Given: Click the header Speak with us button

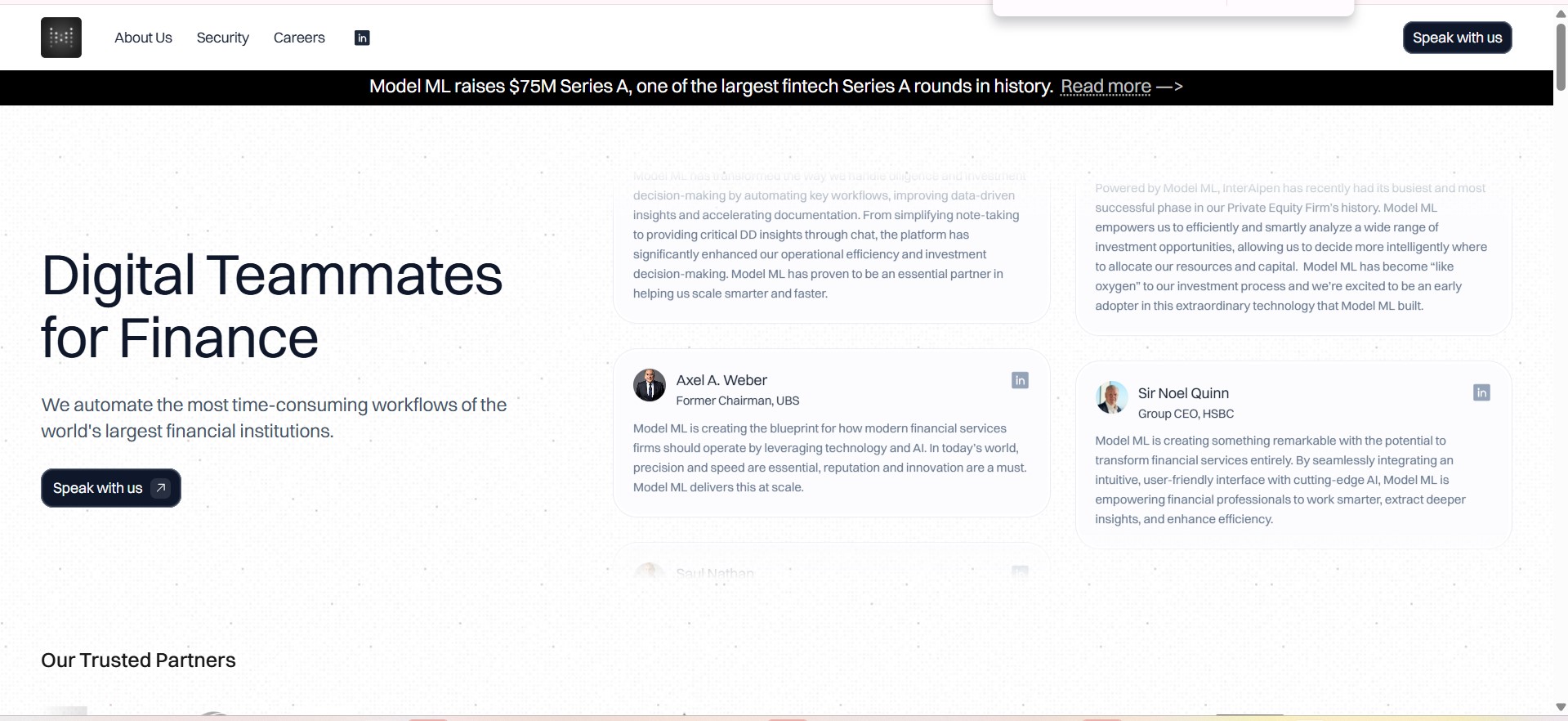Looking at the screenshot, I should coord(1458,38).
